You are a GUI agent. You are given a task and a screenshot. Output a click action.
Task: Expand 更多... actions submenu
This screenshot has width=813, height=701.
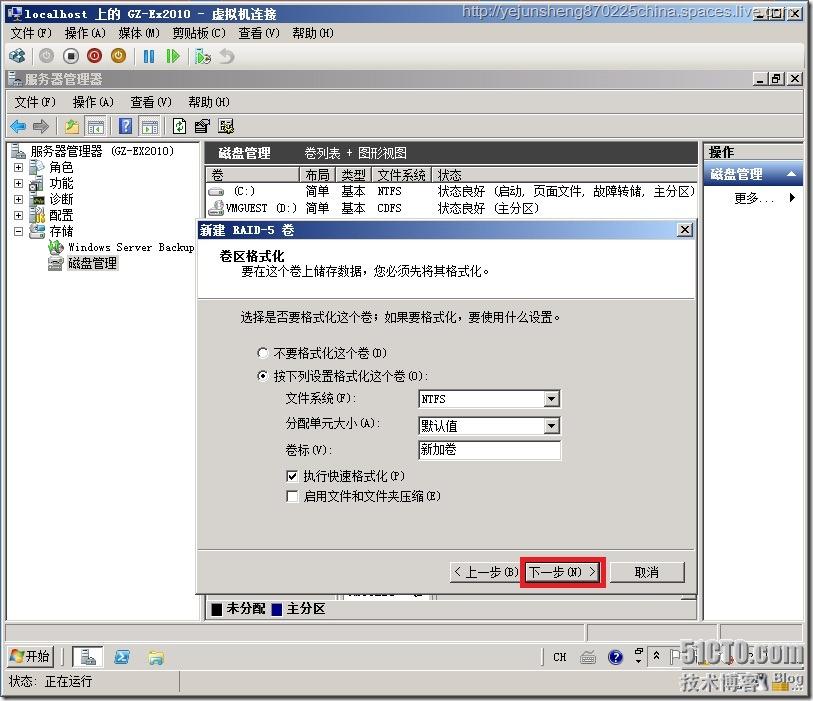coord(792,198)
